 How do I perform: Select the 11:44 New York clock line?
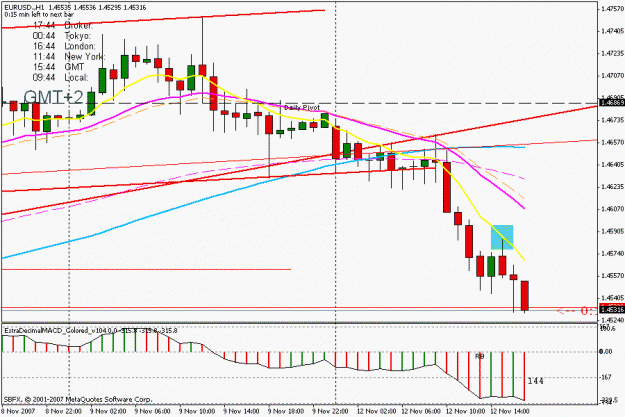pos(69,57)
